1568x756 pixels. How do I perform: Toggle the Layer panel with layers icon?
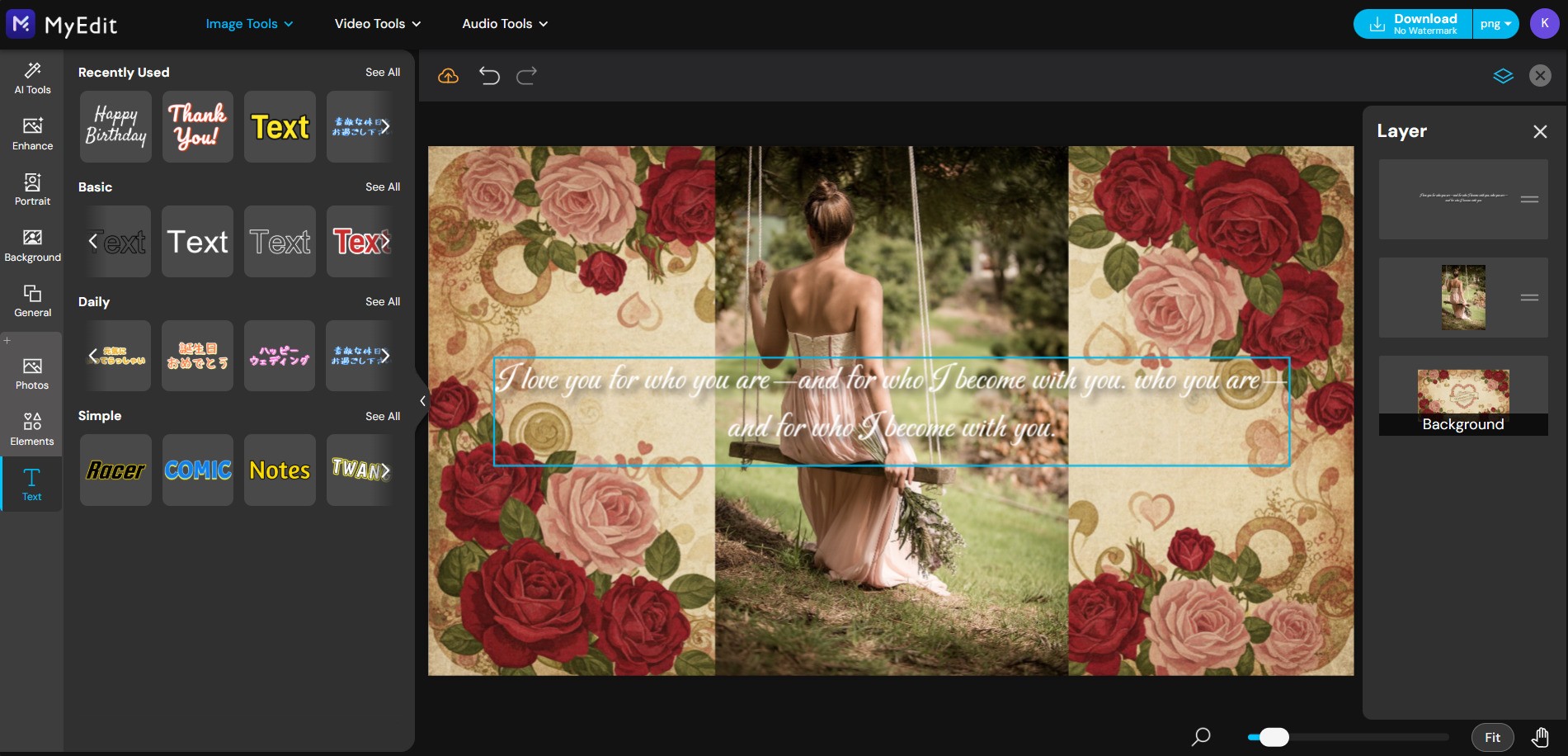pyautogui.click(x=1503, y=75)
